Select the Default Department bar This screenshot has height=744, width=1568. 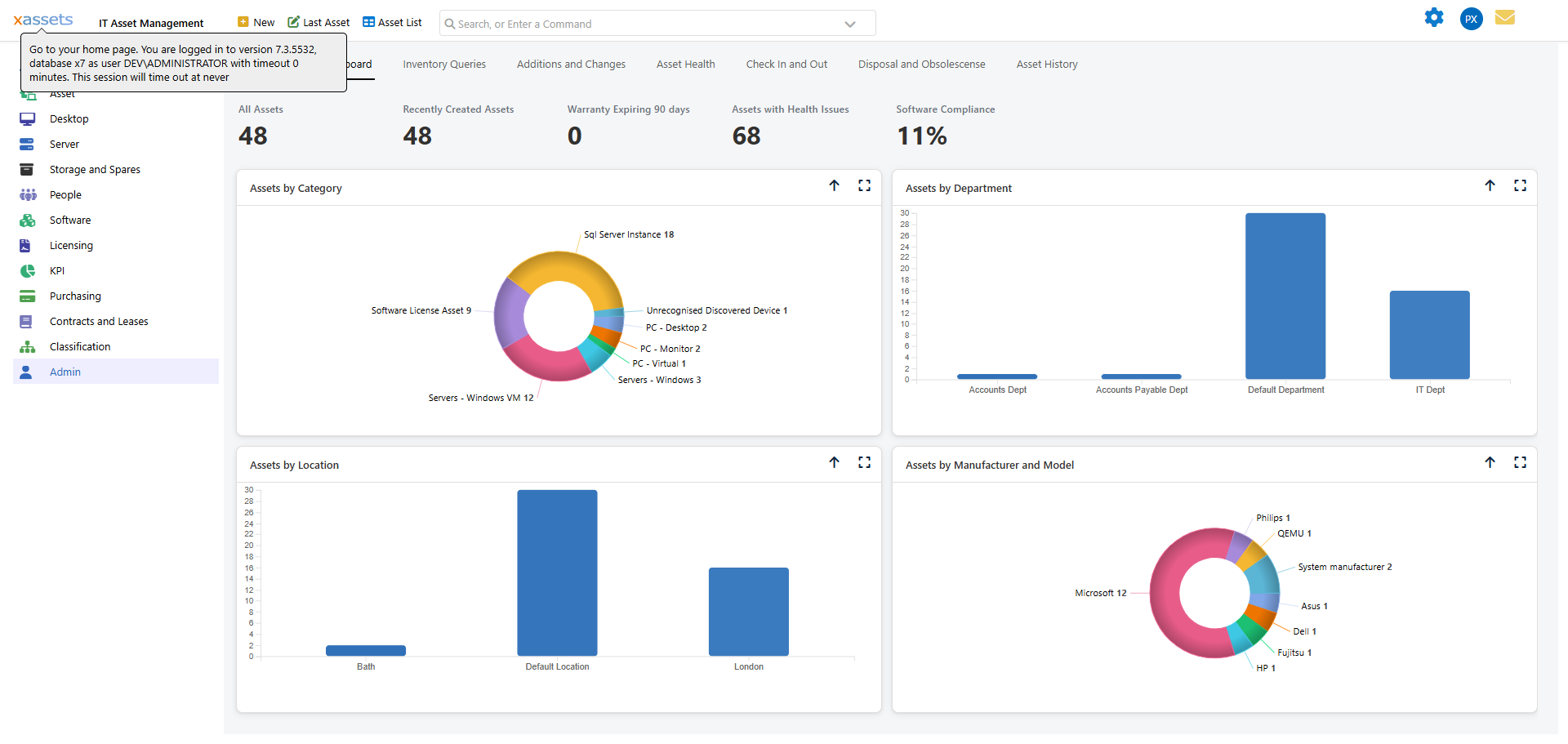tap(1285, 296)
